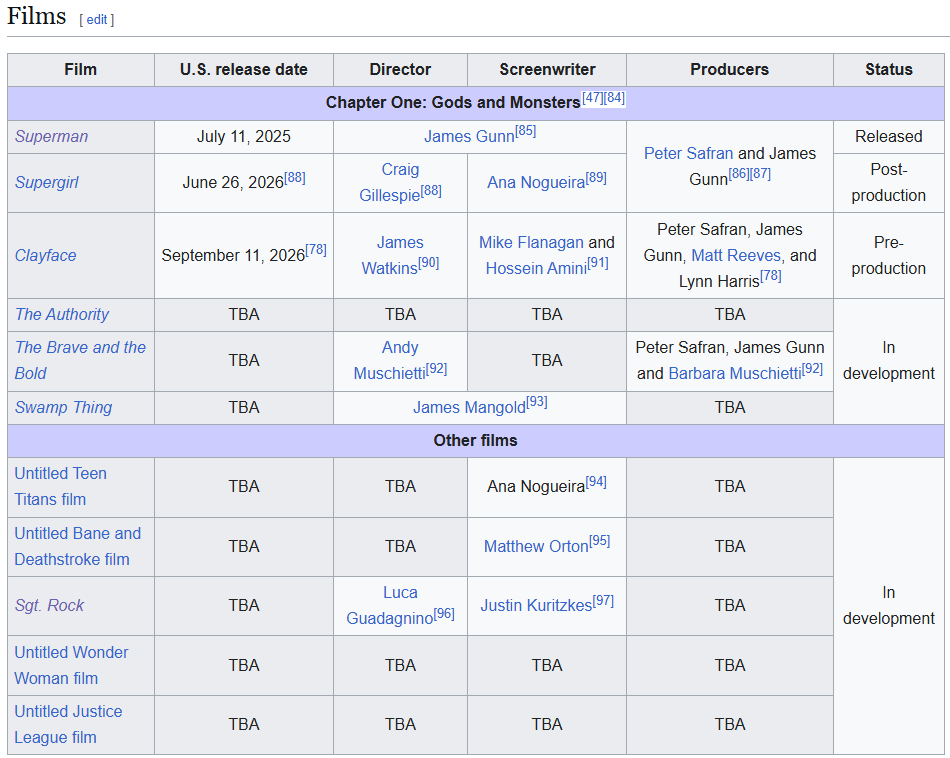Click the 'Pre-production' status cell
Image resolution: width=950 pixels, height=758 pixels.
888,255
